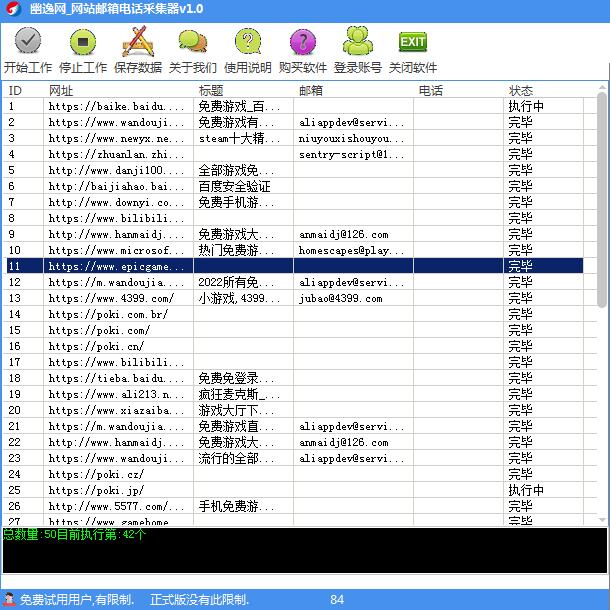Open the 使用说明 help icon
This screenshot has width=610, height=610.
(x=247, y=42)
